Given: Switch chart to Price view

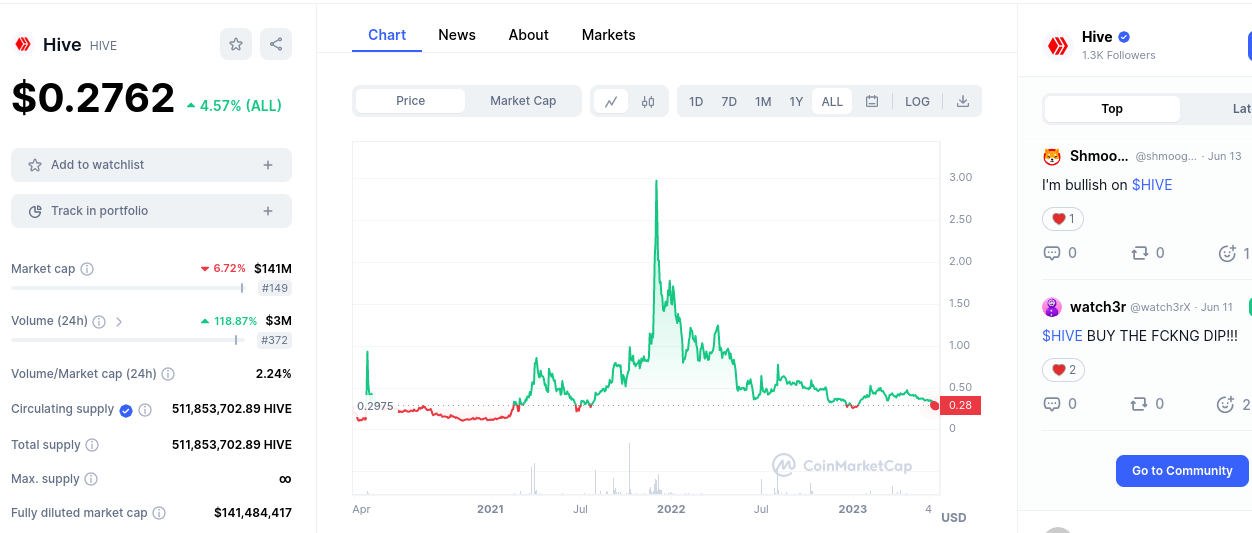Looking at the screenshot, I should tap(410, 101).
